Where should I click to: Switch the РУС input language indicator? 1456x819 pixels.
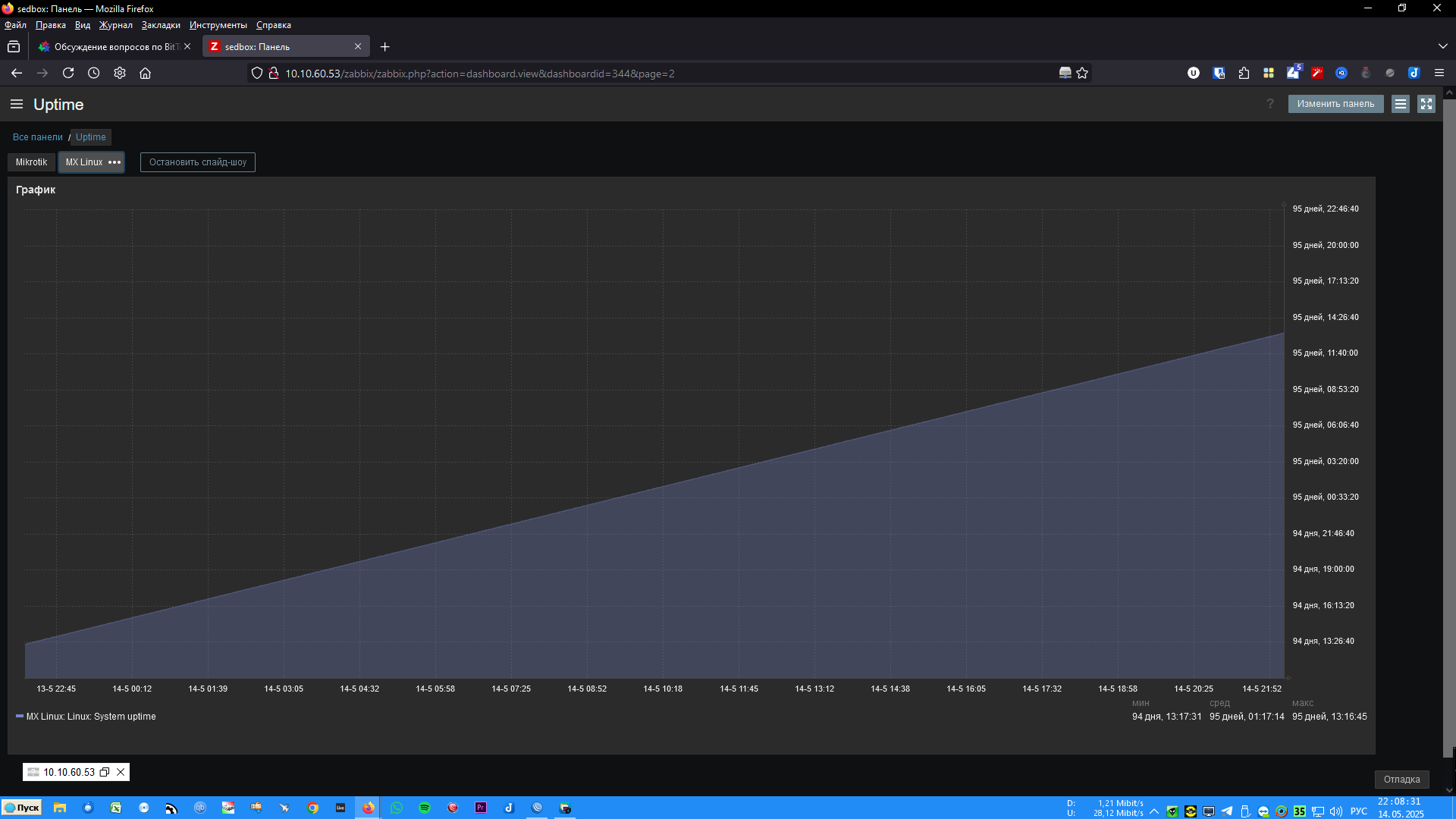pos(1359,811)
